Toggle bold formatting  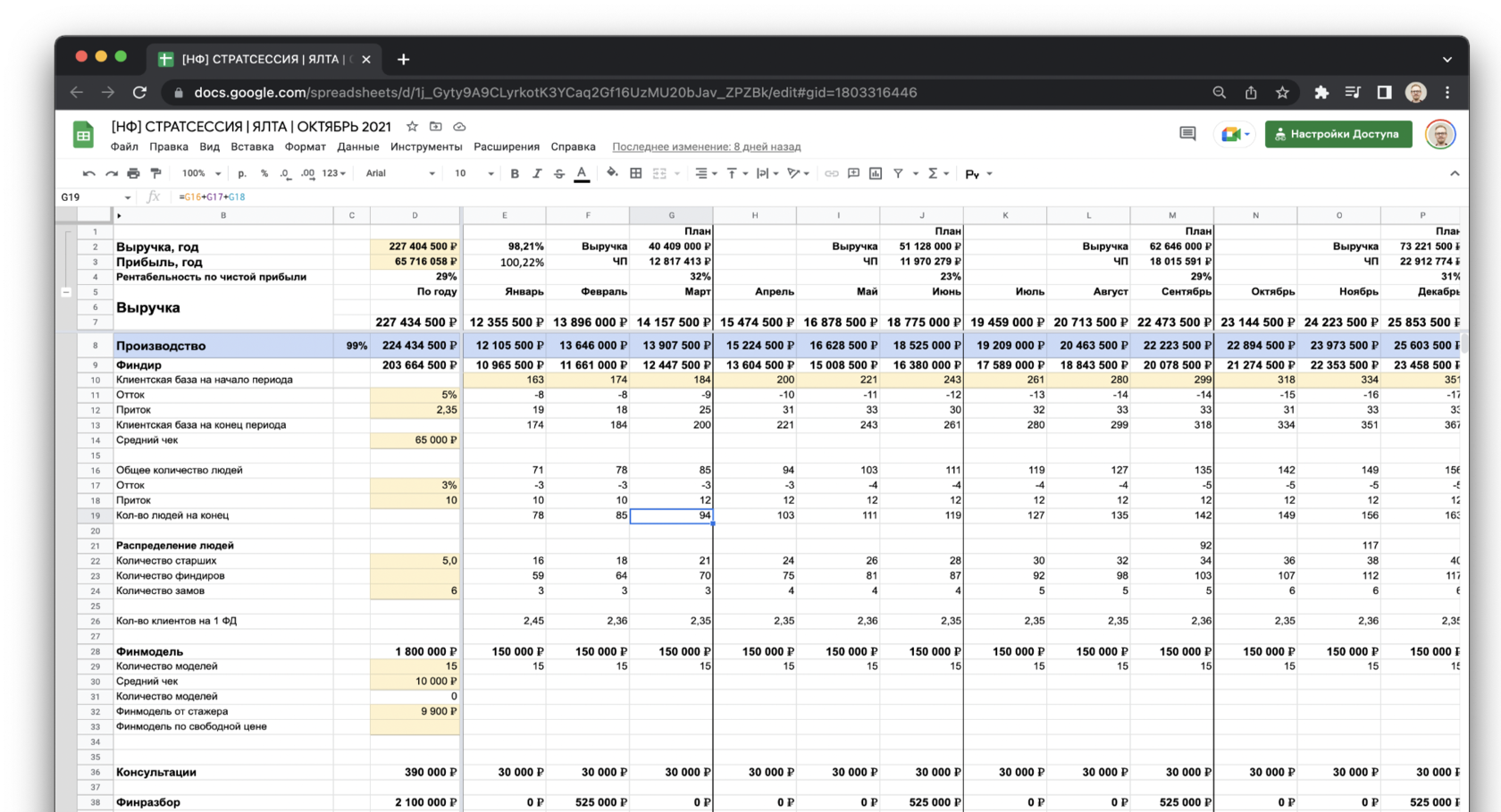point(515,173)
